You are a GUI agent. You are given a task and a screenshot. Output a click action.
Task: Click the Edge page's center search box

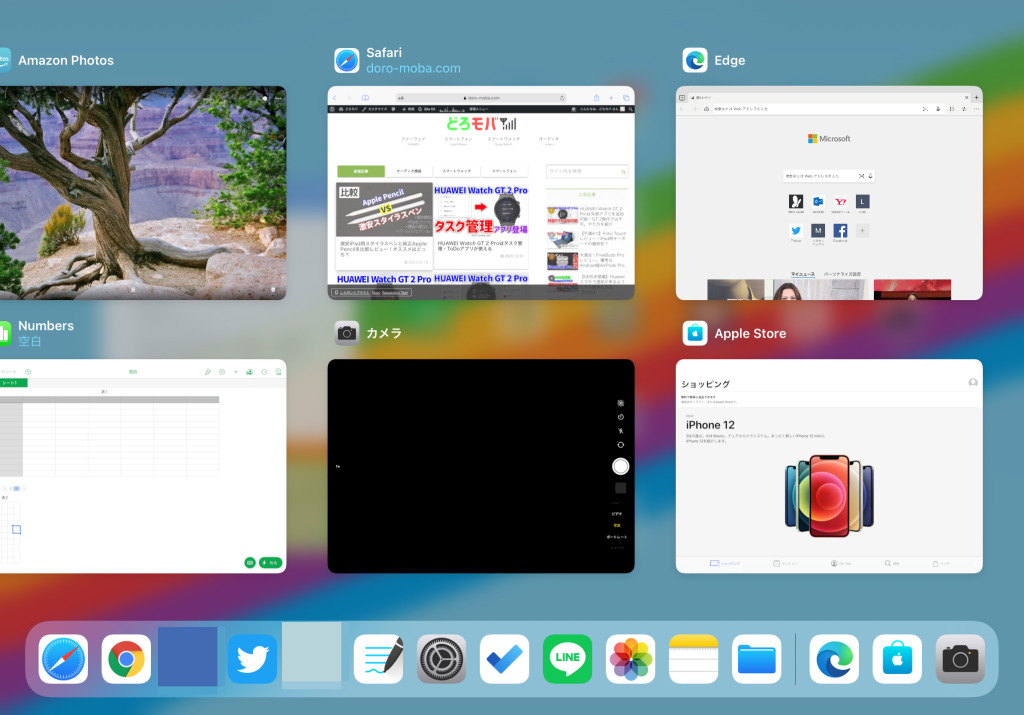829,176
